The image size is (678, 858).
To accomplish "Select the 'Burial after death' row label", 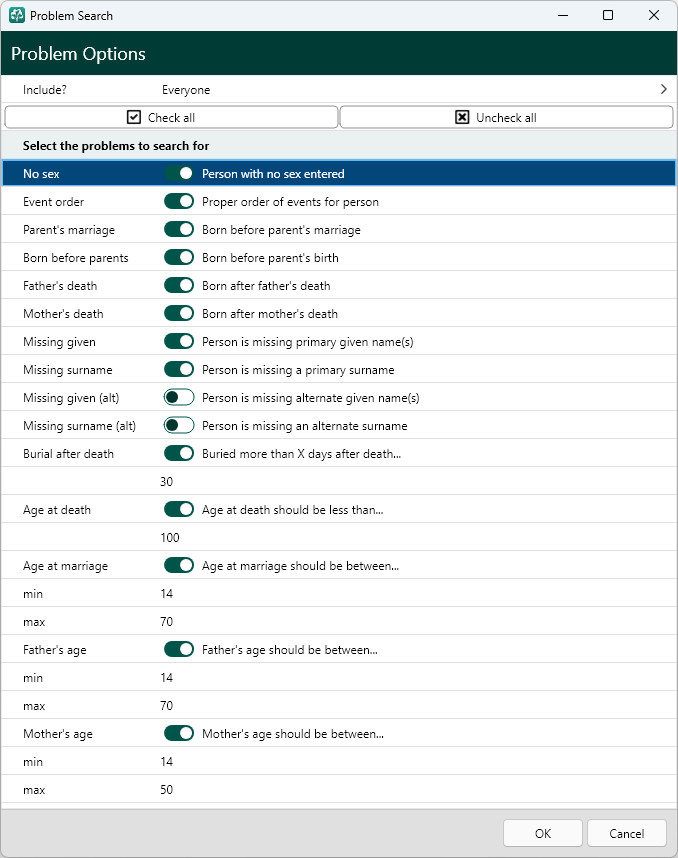I will pos(68,454).
